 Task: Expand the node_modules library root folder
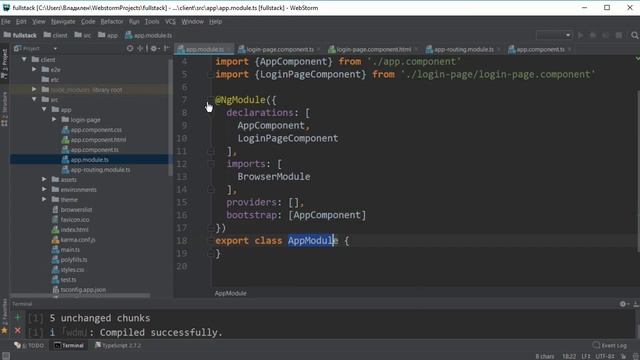pyautogui.click(x=34, y=89)
